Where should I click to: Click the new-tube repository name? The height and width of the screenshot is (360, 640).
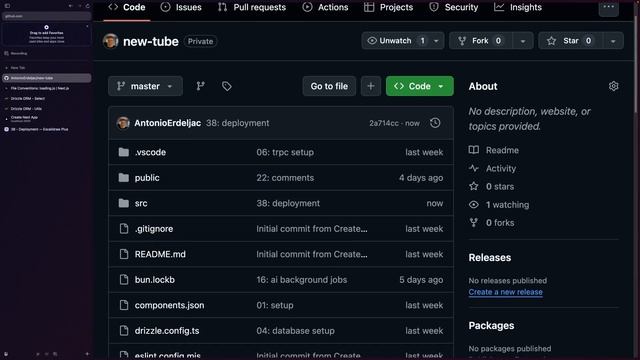click(151, 41)
